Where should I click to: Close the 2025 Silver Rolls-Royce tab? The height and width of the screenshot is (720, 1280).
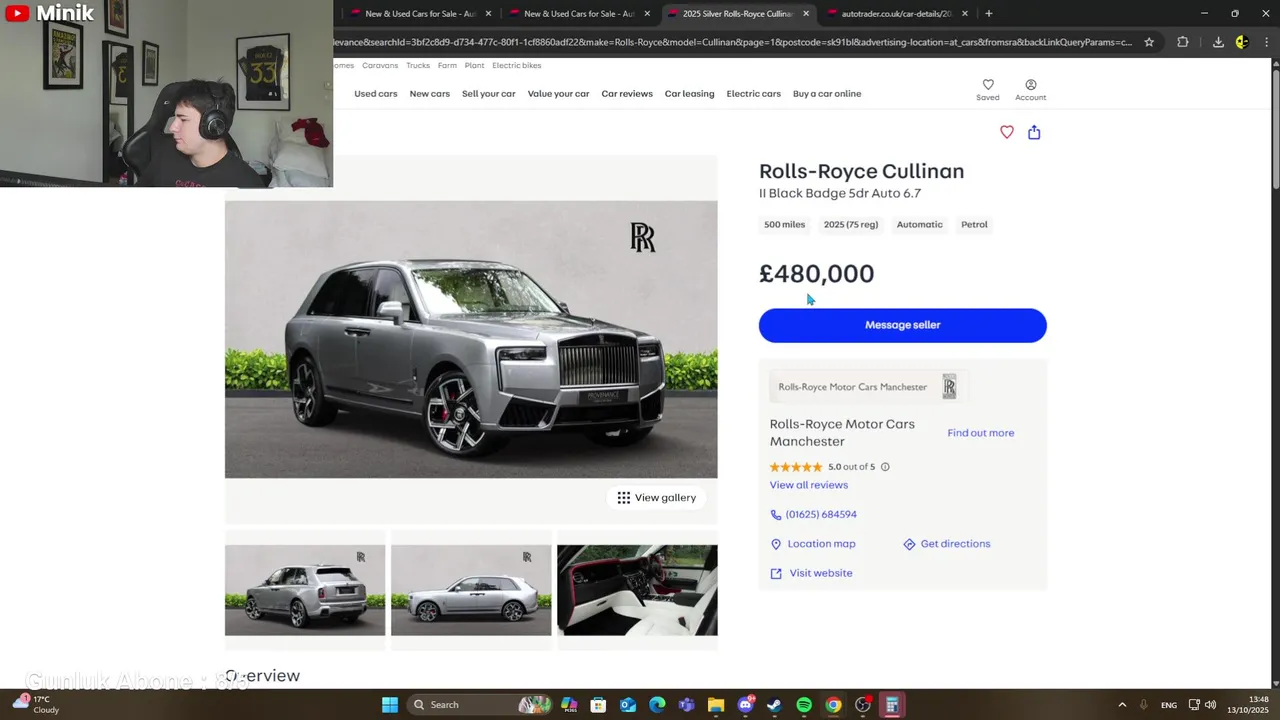point(806,14)
